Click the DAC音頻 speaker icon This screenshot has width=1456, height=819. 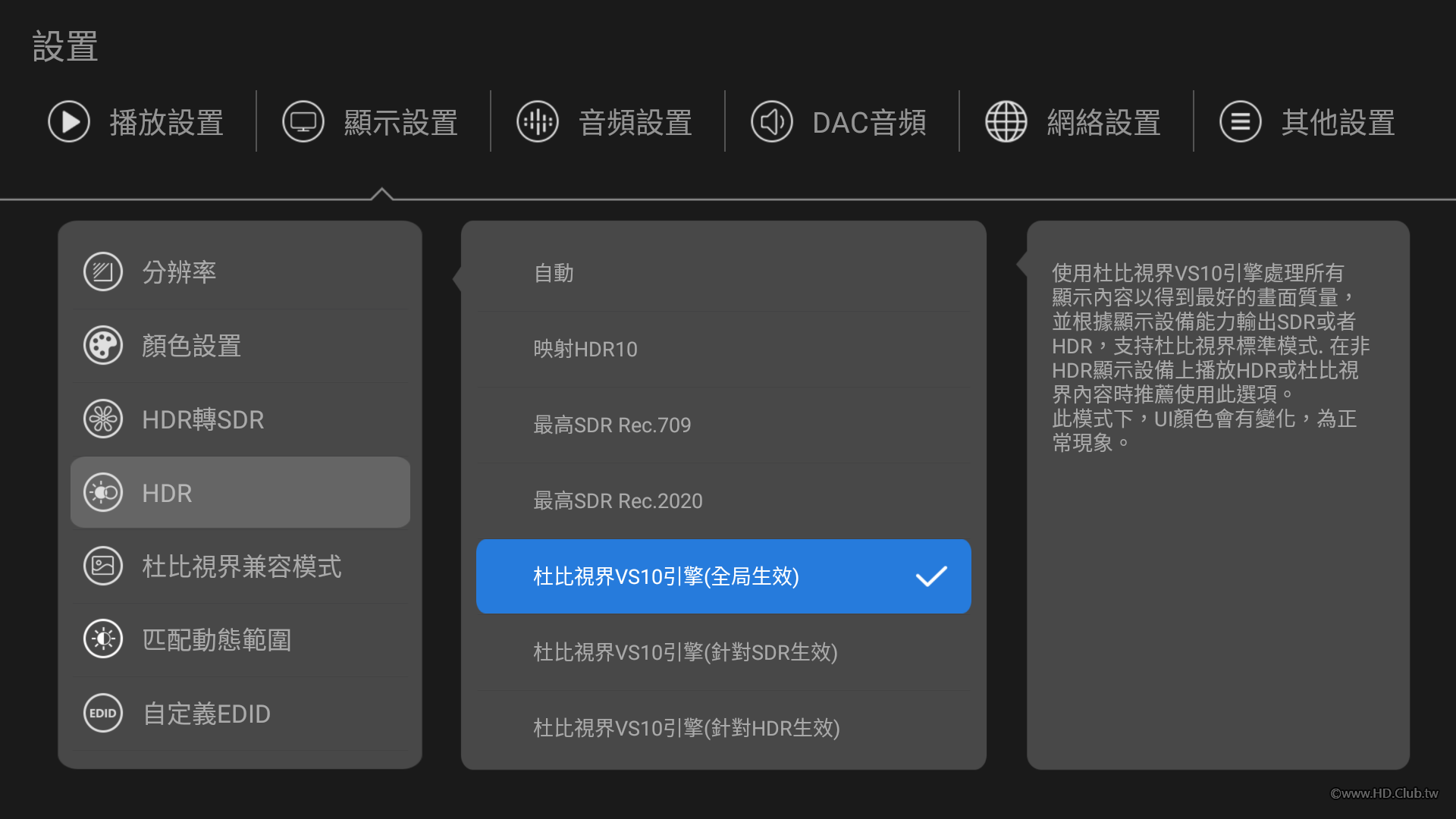(x=772, y=121)
